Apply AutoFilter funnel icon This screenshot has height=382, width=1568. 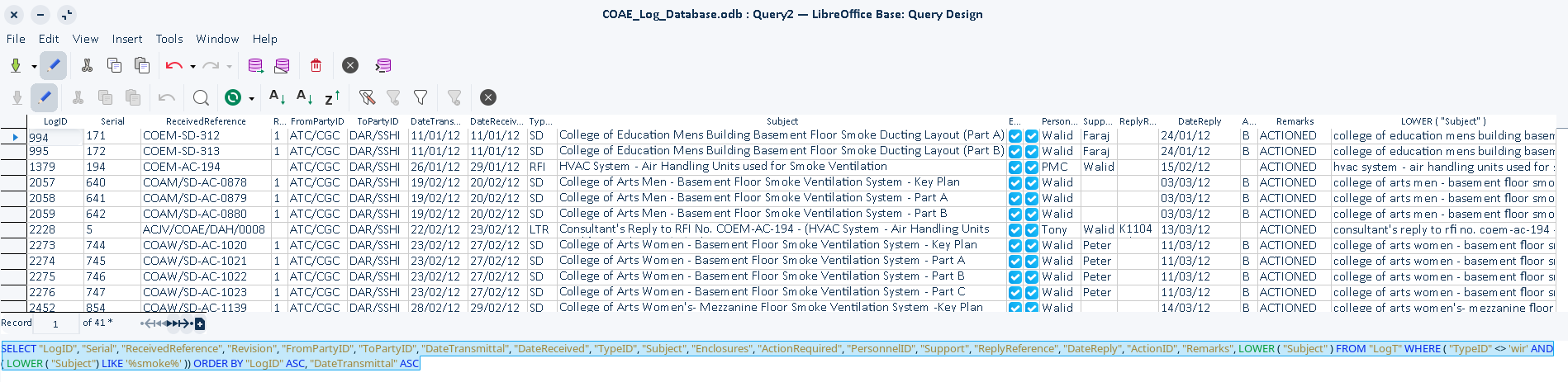367,98
